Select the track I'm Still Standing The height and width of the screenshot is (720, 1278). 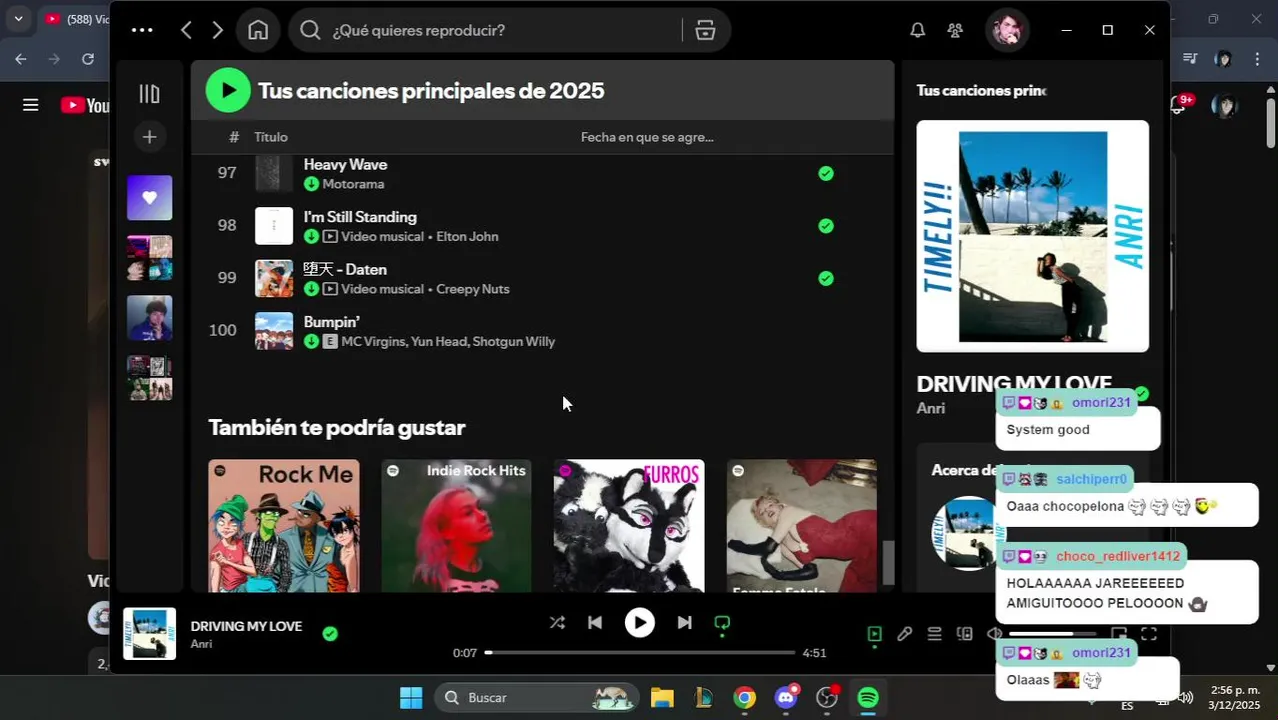click(360, 217)
